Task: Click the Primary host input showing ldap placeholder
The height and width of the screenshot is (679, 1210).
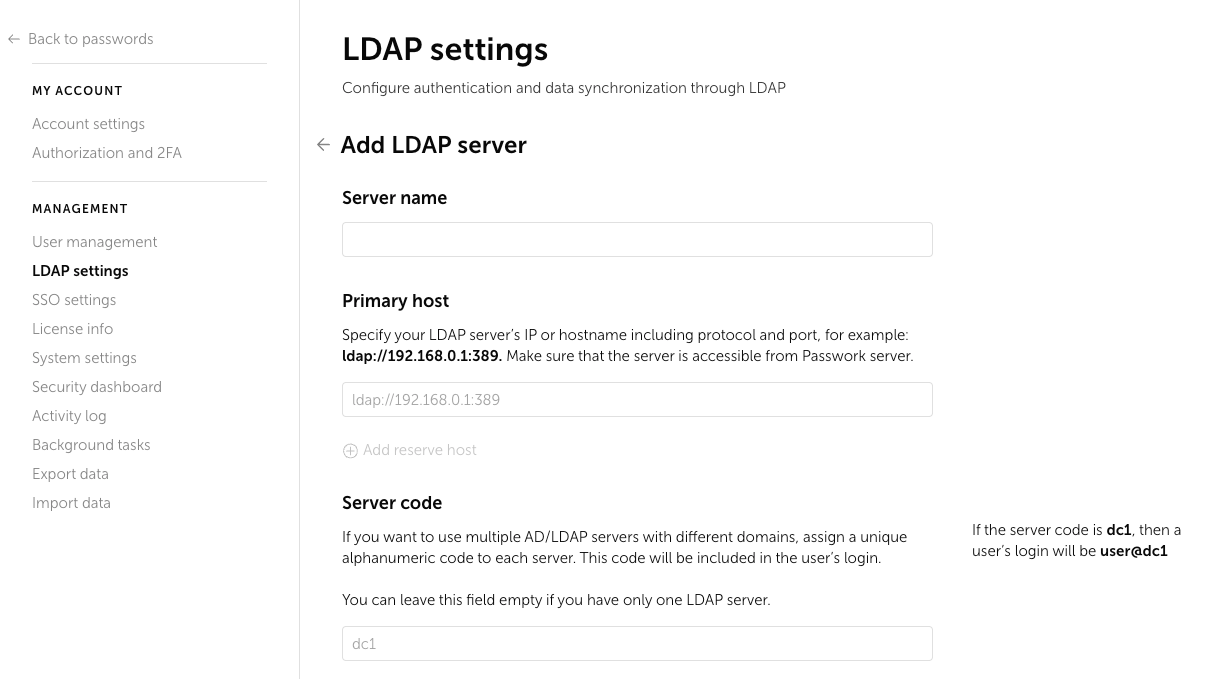Action: [637, 399]
